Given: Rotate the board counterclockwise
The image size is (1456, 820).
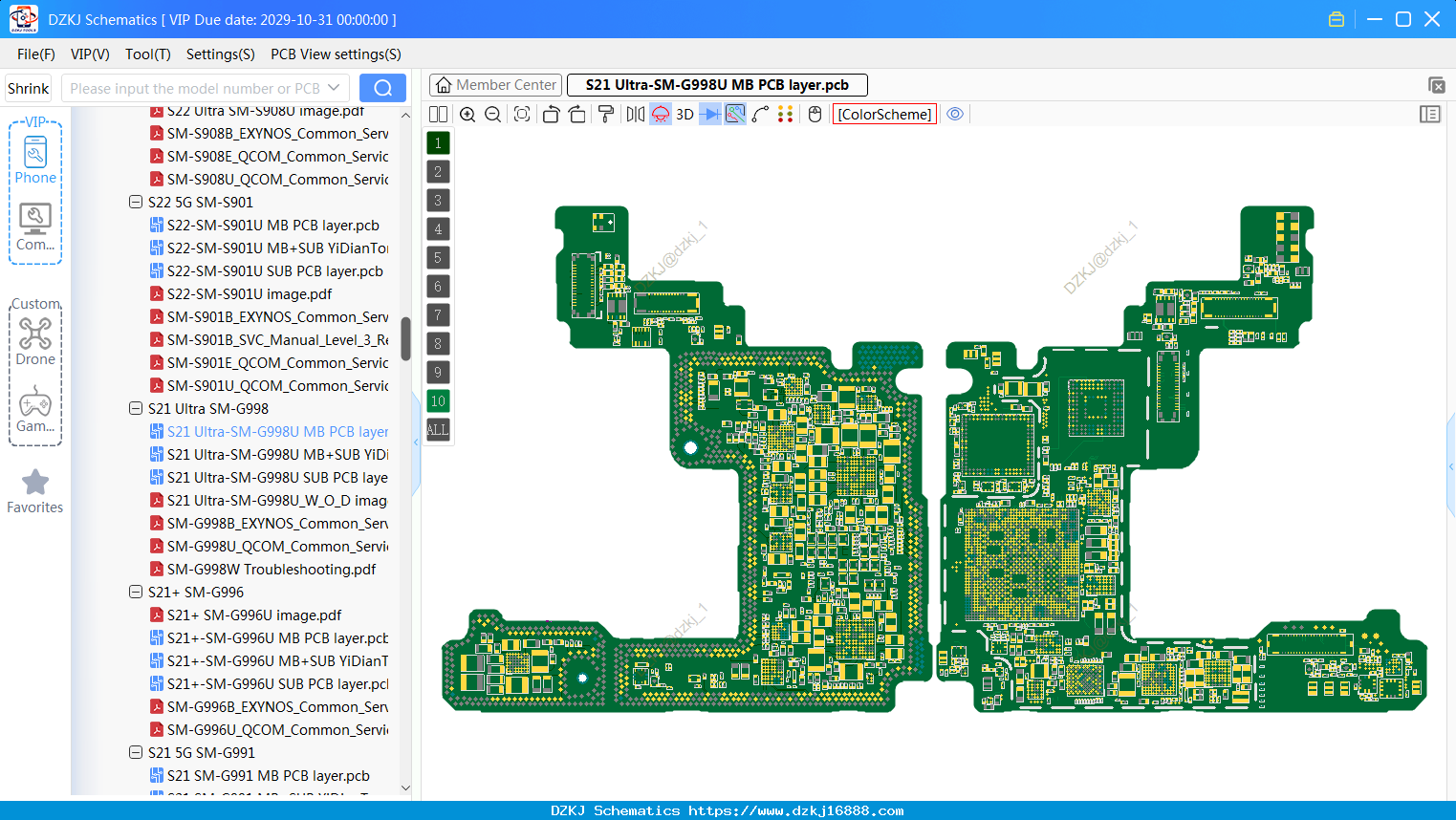Looking at the screenshot, I should pyautogui.click(x=551, y=114).
